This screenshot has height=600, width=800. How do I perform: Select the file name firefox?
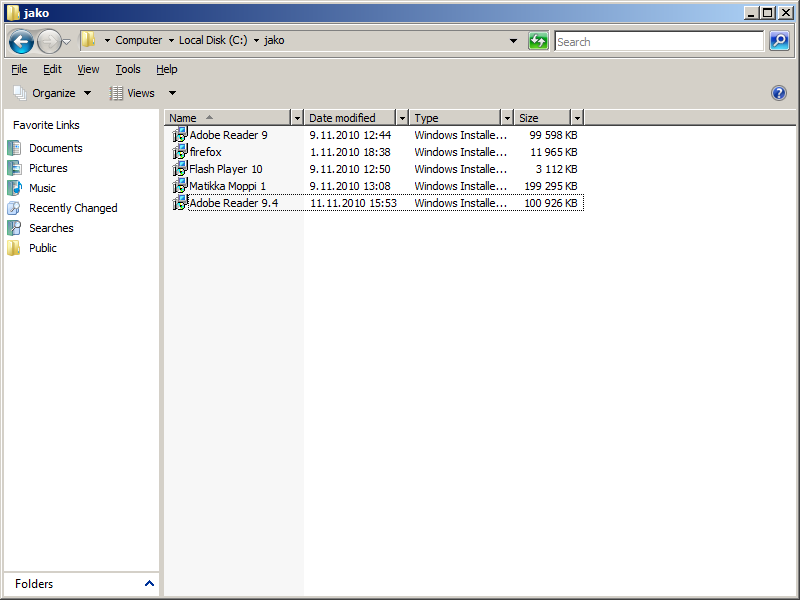coord(206,152)
